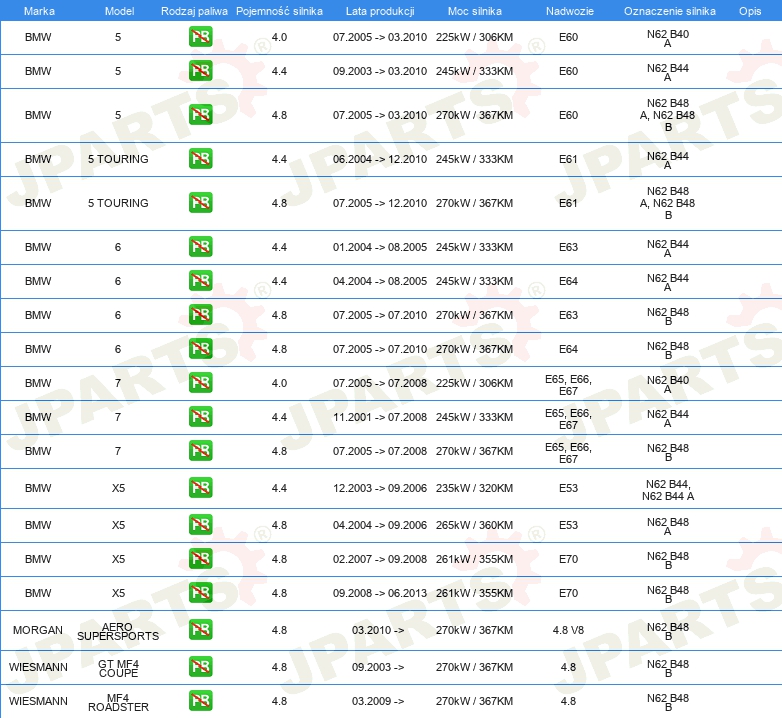Click the fuel icon for the 5 TOURING 4.8 row
Image resolution: width=782 pixels, height=718 pixels.
point(200,203)
